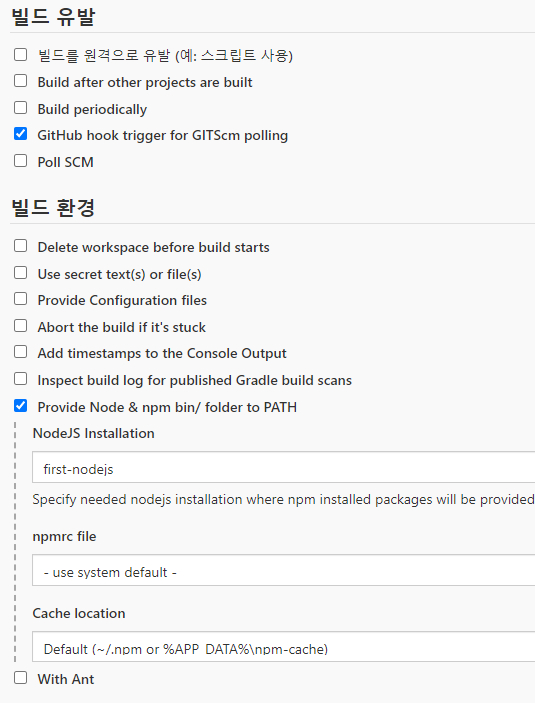
Task: Click the Poll SCM label text
Action: coord(65,162)
